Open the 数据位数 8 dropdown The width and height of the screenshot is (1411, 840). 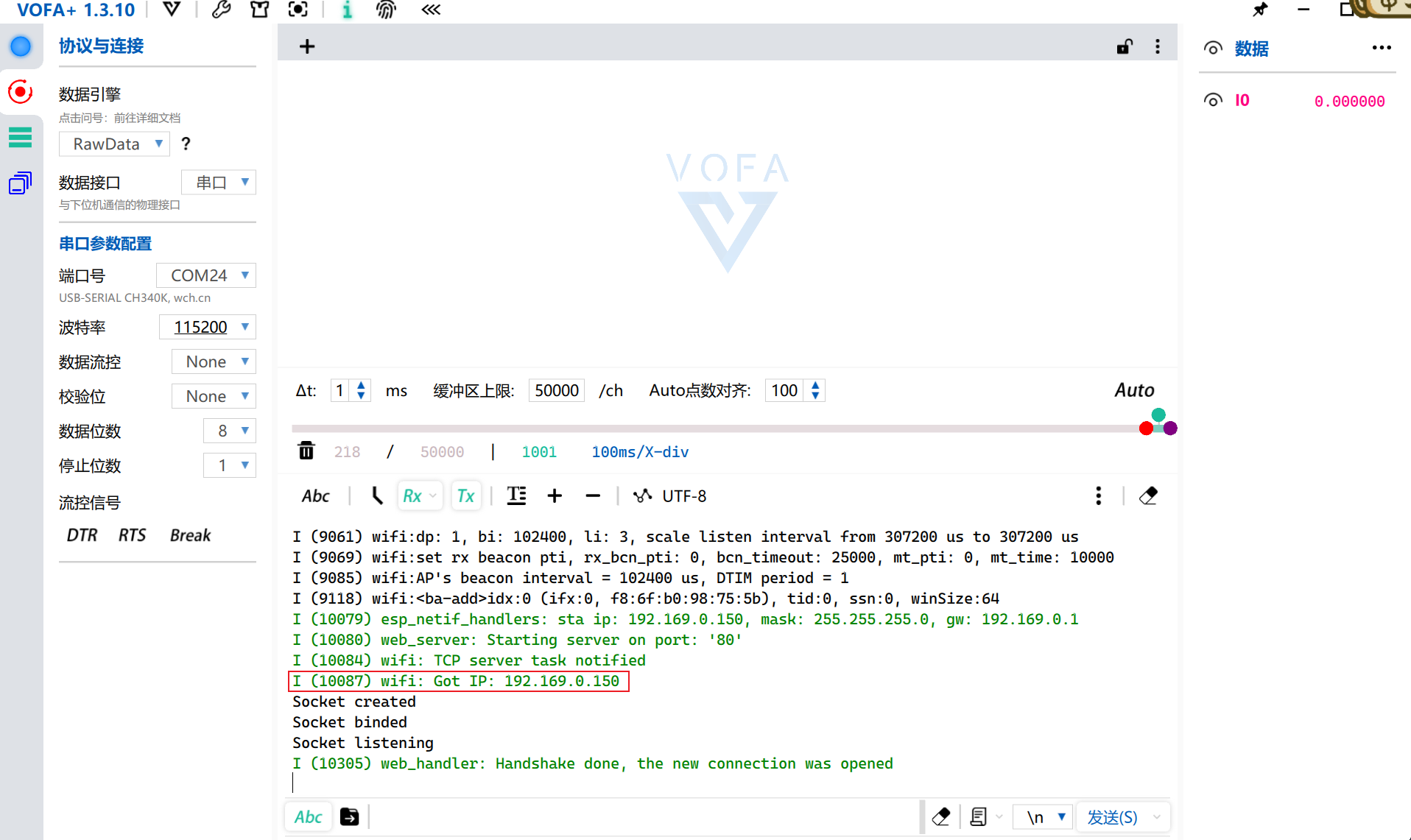(230, 431)
